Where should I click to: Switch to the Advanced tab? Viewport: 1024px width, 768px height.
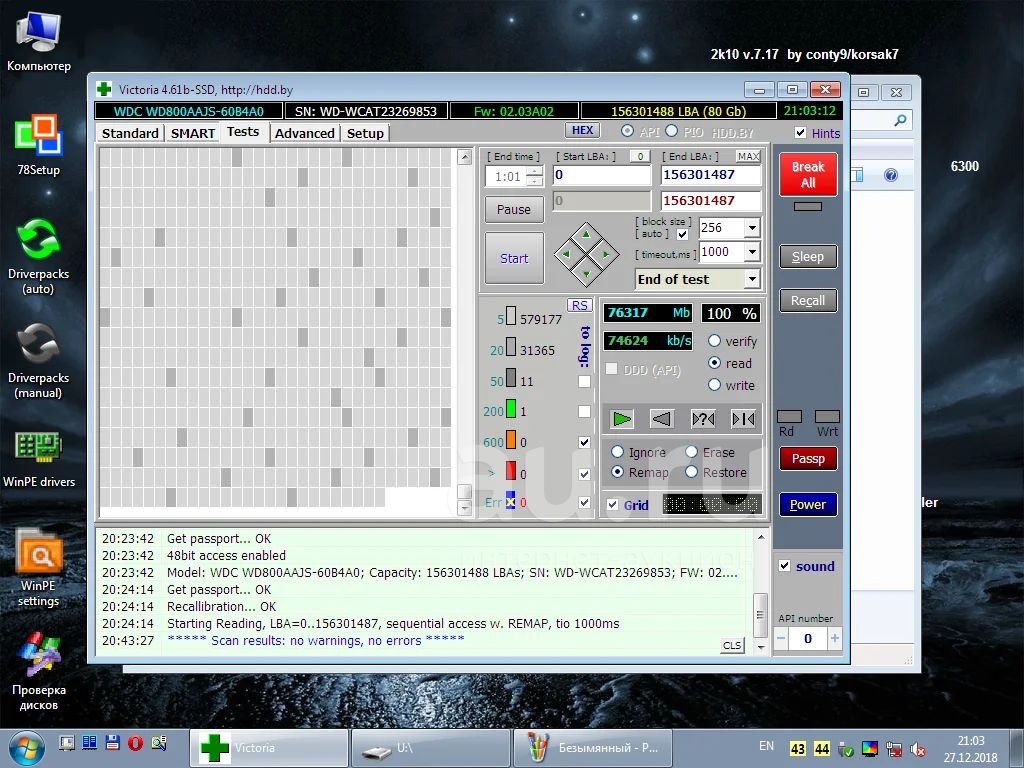304,133
